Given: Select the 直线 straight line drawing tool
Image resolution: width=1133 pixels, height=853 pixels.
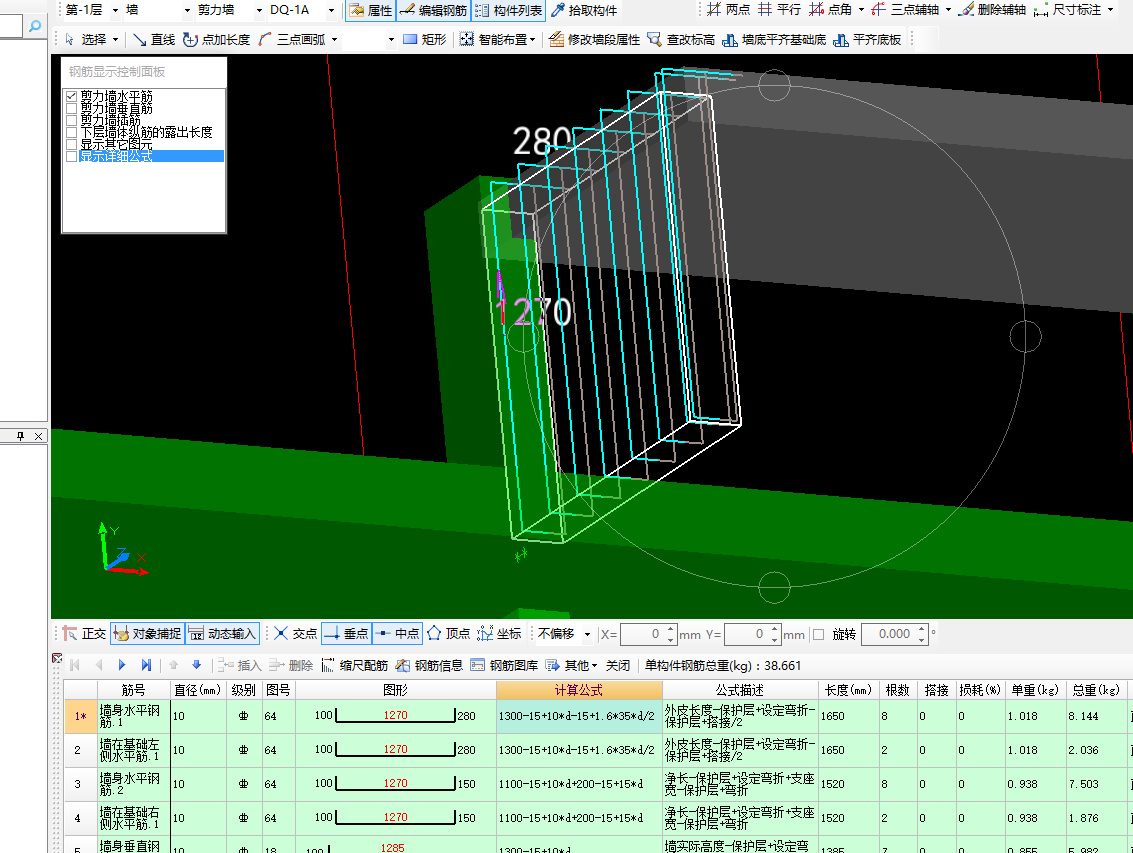Looking at the screenshot, I should [154, 39].
